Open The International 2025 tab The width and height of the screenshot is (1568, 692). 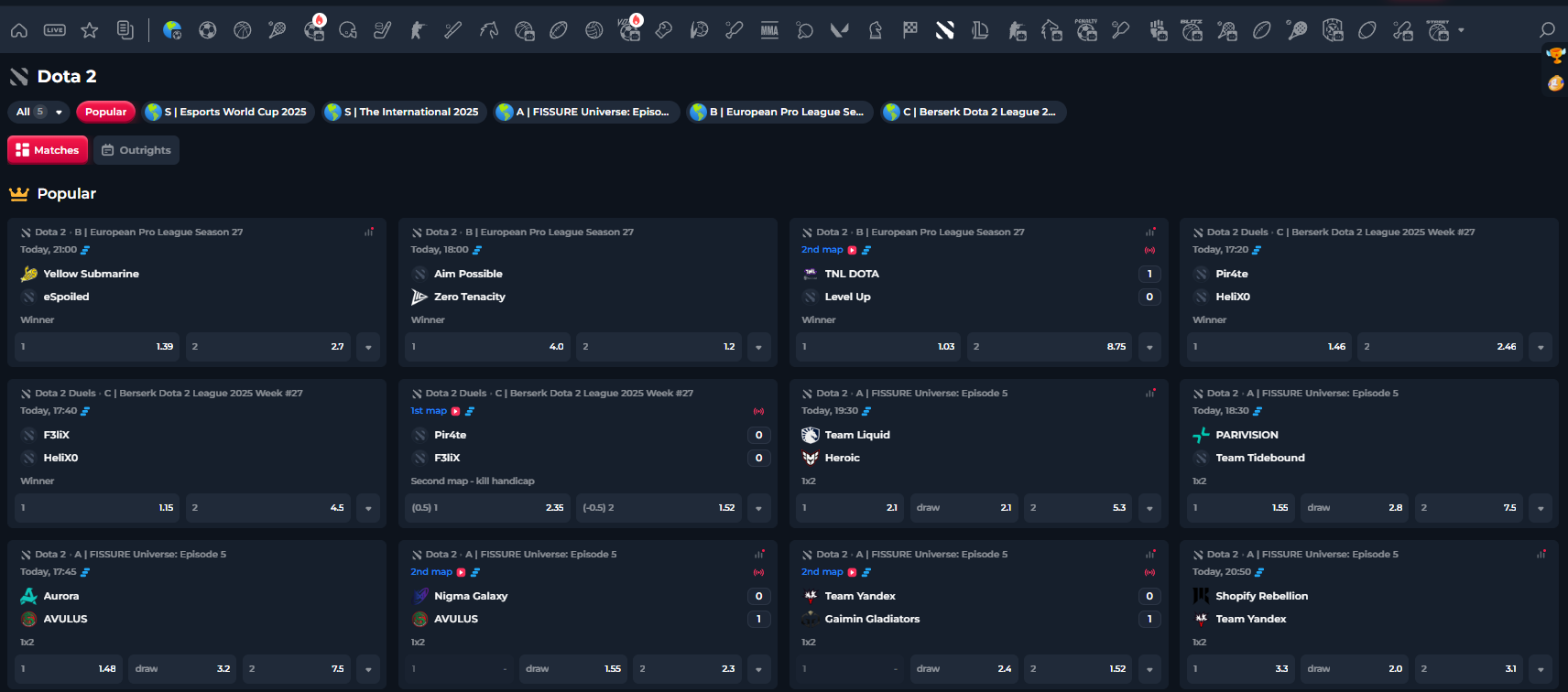[404, 112]
